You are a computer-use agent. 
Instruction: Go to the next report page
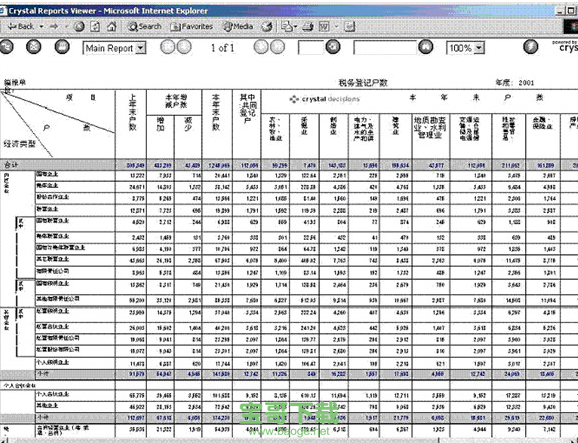tap(261, 47)
